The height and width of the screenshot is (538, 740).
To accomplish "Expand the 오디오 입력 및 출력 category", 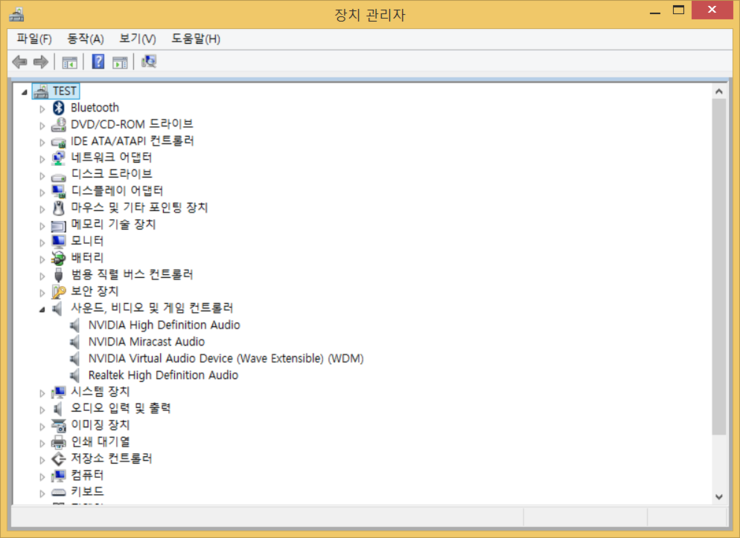I will [42, 410].
